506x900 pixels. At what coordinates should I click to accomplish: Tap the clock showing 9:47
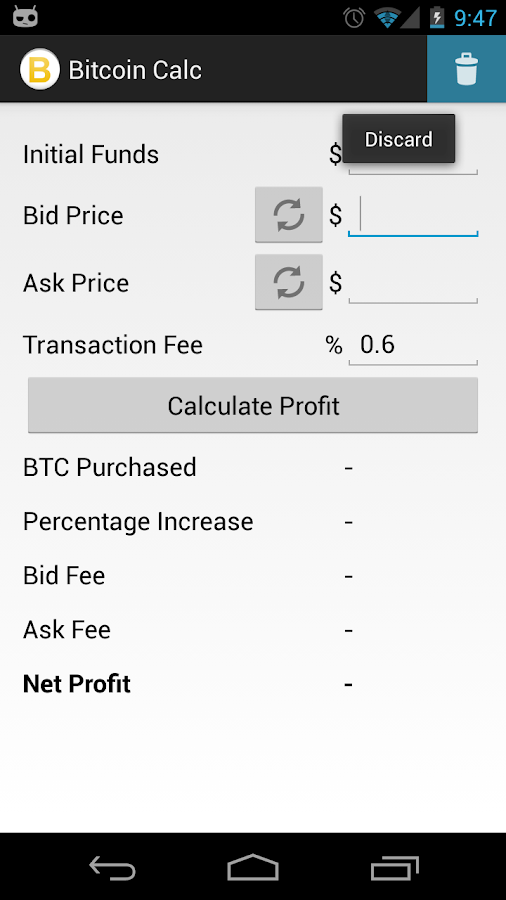tap(476, 18)
